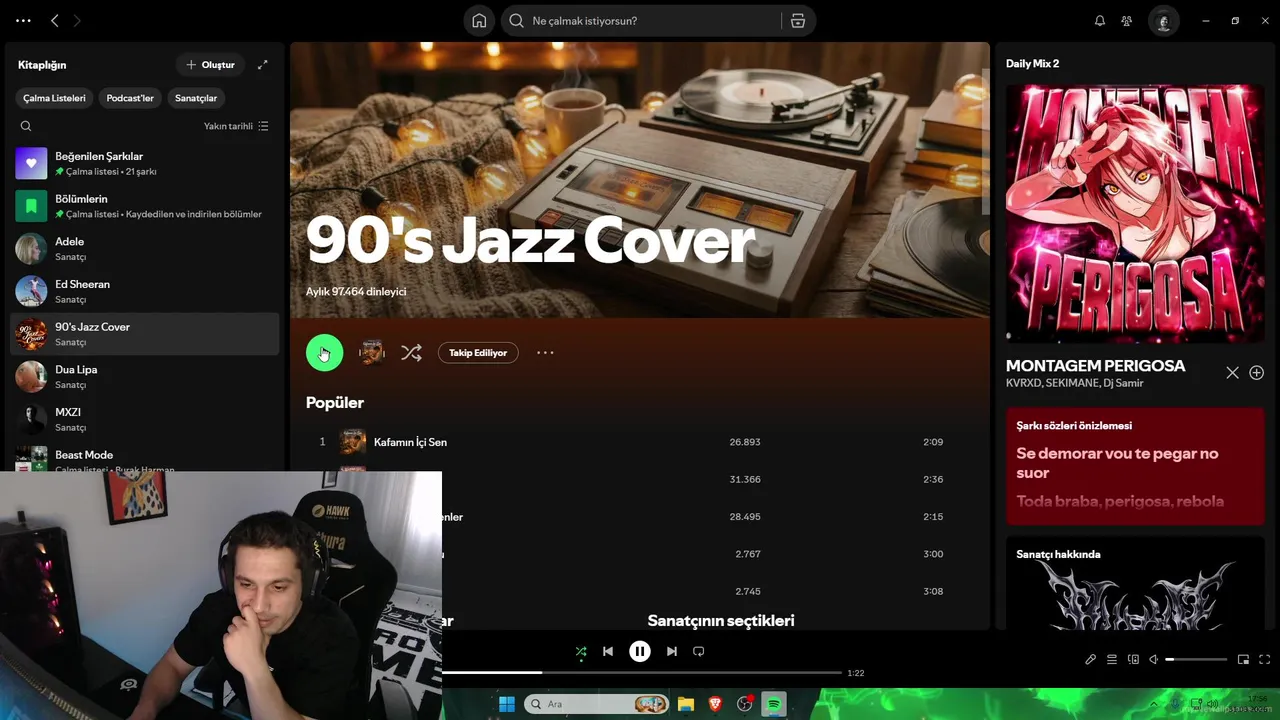Image resolution: width=1280 pixels, height=720 pixels.
Task: Skip to the previous track
Action: click(608, 652)
